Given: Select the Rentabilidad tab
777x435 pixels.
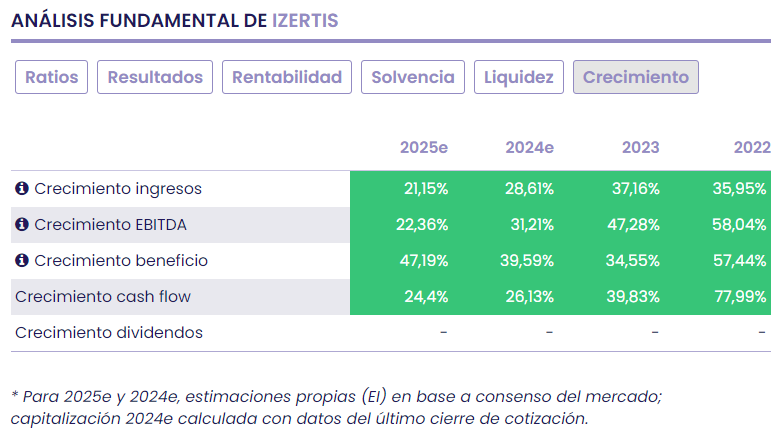Looking at the screenshot, I should point(287,77).
